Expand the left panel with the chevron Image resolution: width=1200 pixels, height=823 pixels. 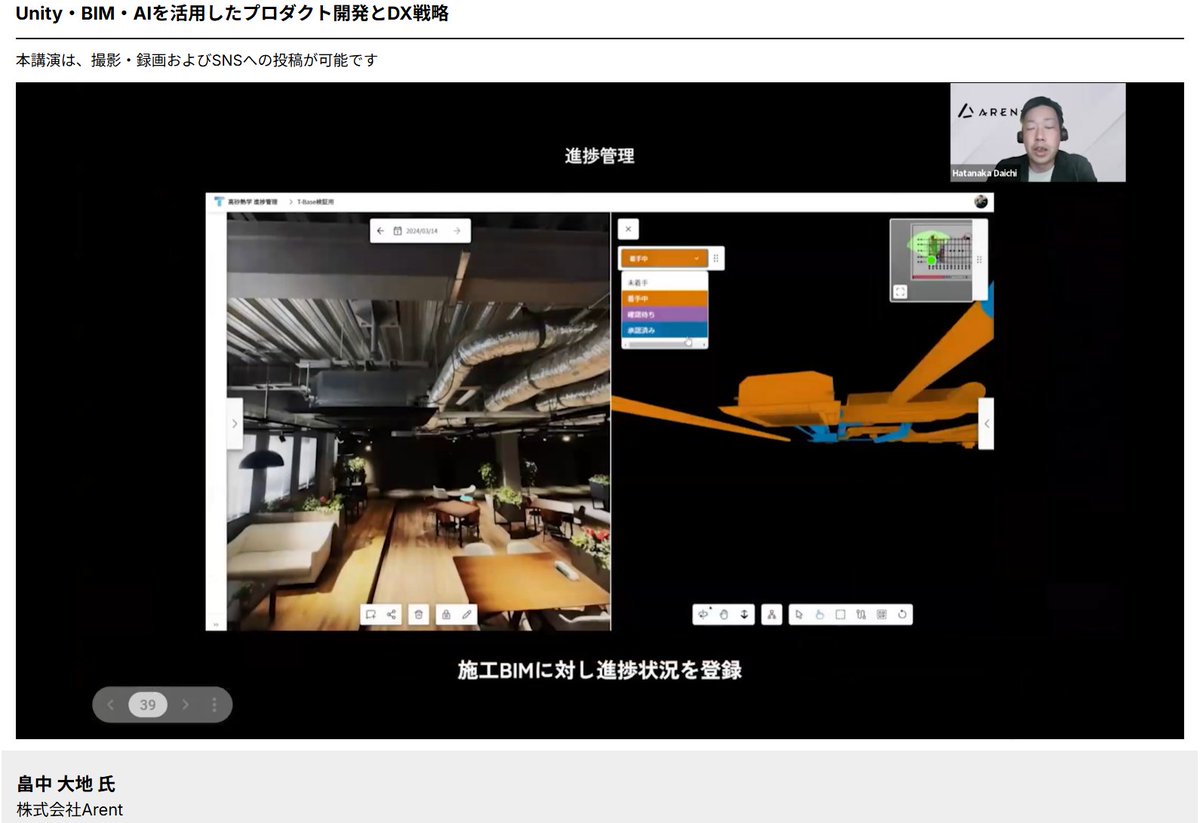click(234, 423)
